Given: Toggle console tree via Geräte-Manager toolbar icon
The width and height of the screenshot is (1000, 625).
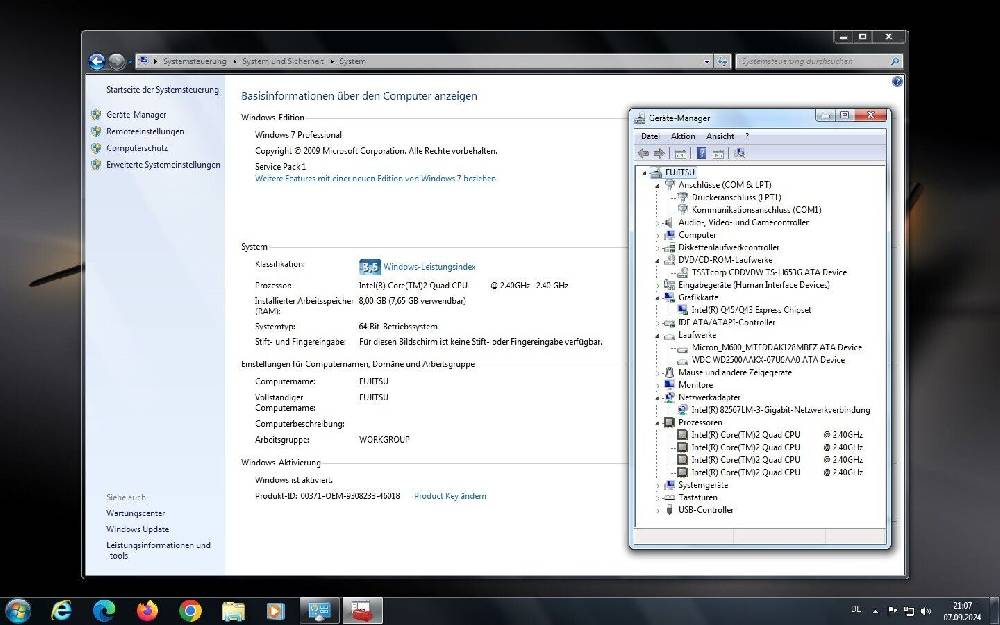Looking at the screenshot, I should coord(680,153).
